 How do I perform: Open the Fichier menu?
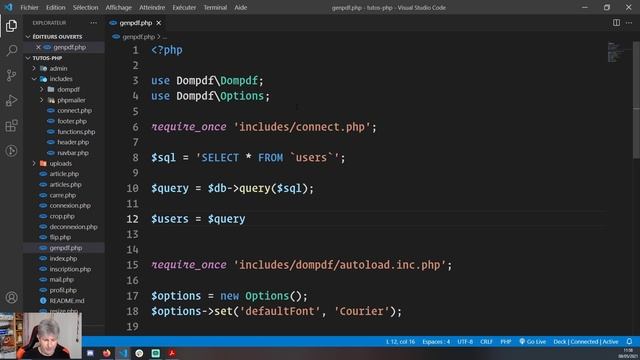tap(29, 7)
